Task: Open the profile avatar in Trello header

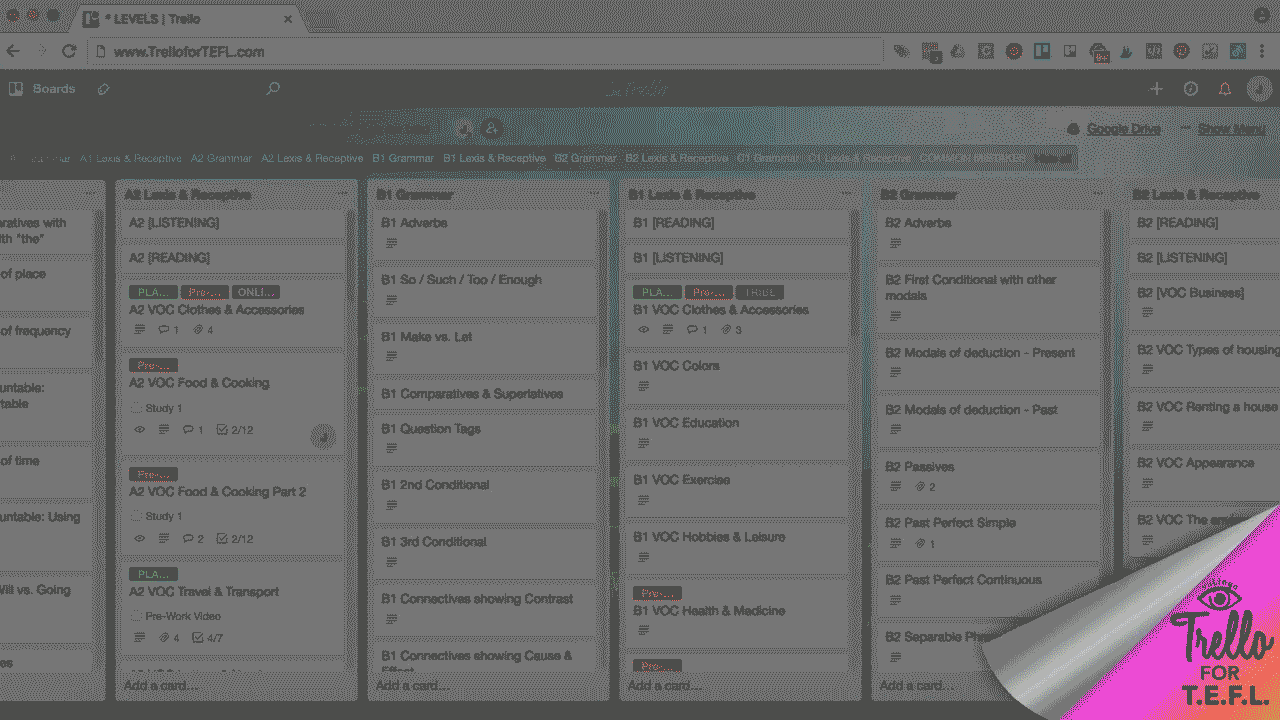Action: [x=1258, y=89]
